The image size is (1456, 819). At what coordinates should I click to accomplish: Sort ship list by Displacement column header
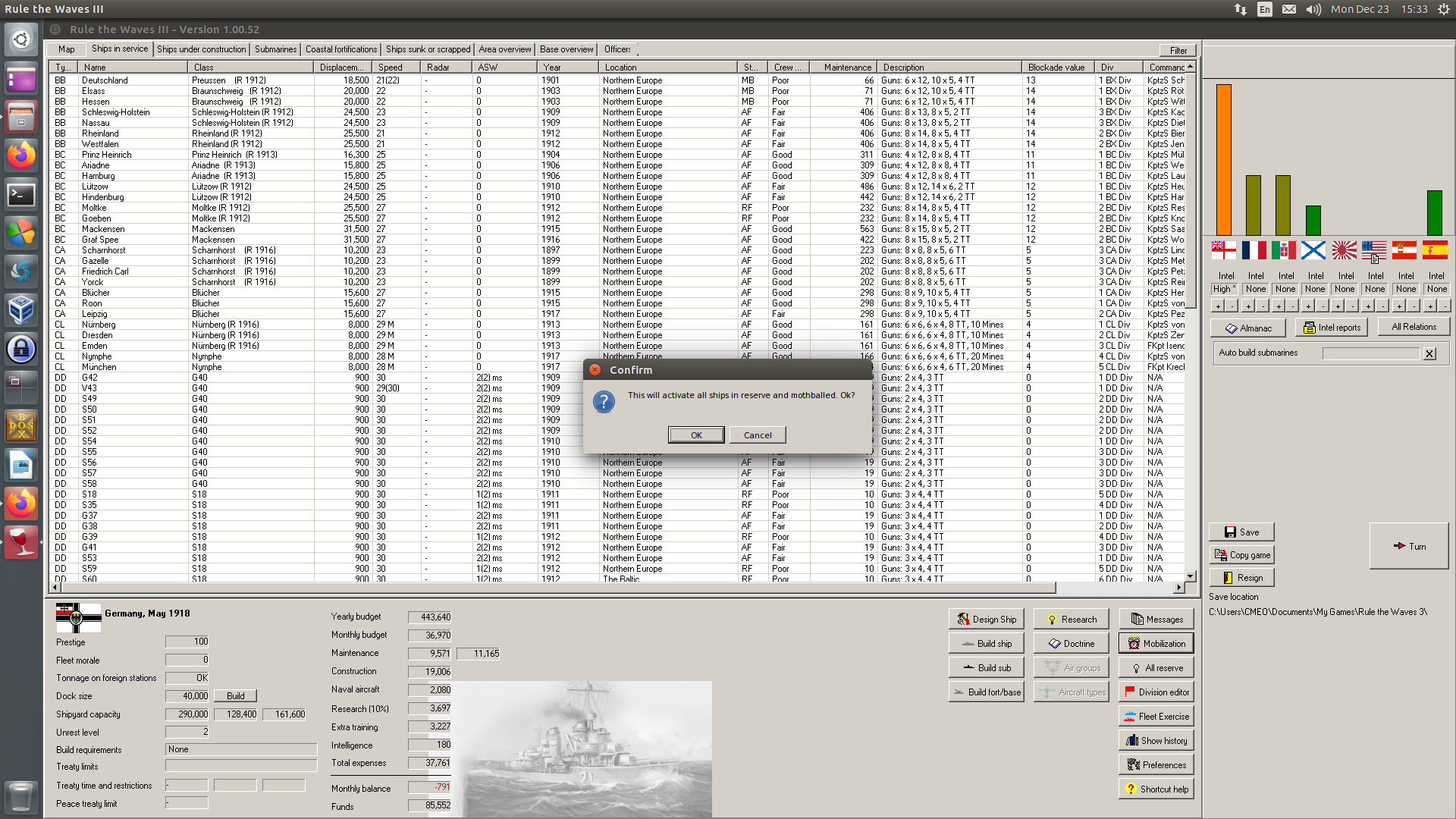pyautogui.click(x=341, y=67)
